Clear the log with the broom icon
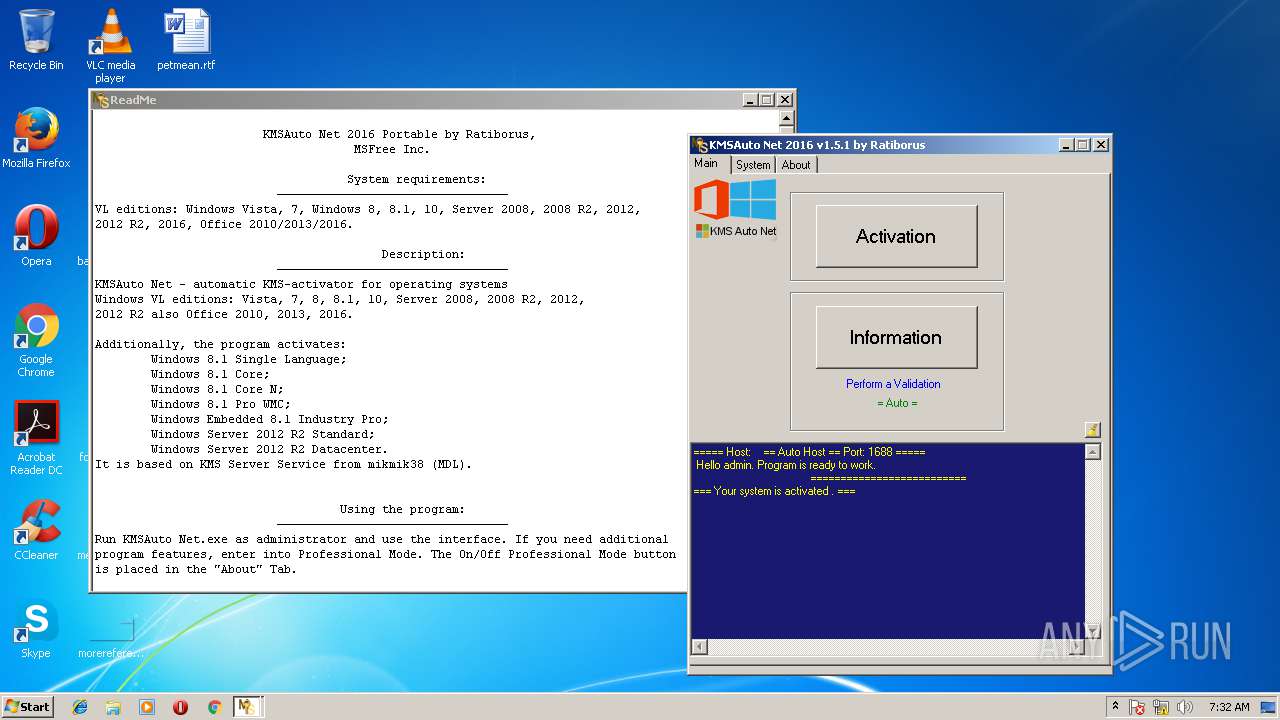The height and width of the screenshot is (720, 1280). pos(1092,430)
